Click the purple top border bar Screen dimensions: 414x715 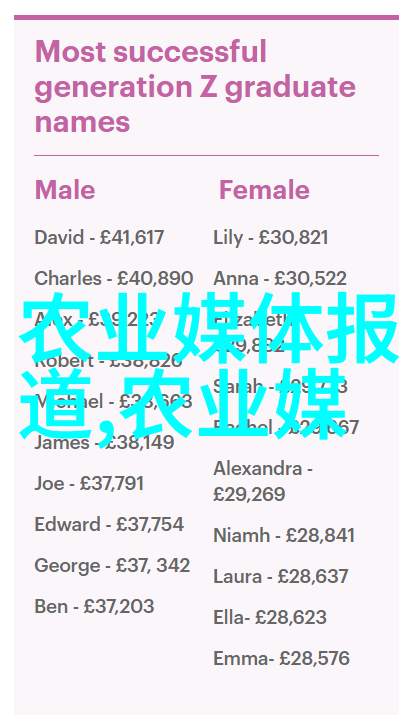(x=207, y=17)
